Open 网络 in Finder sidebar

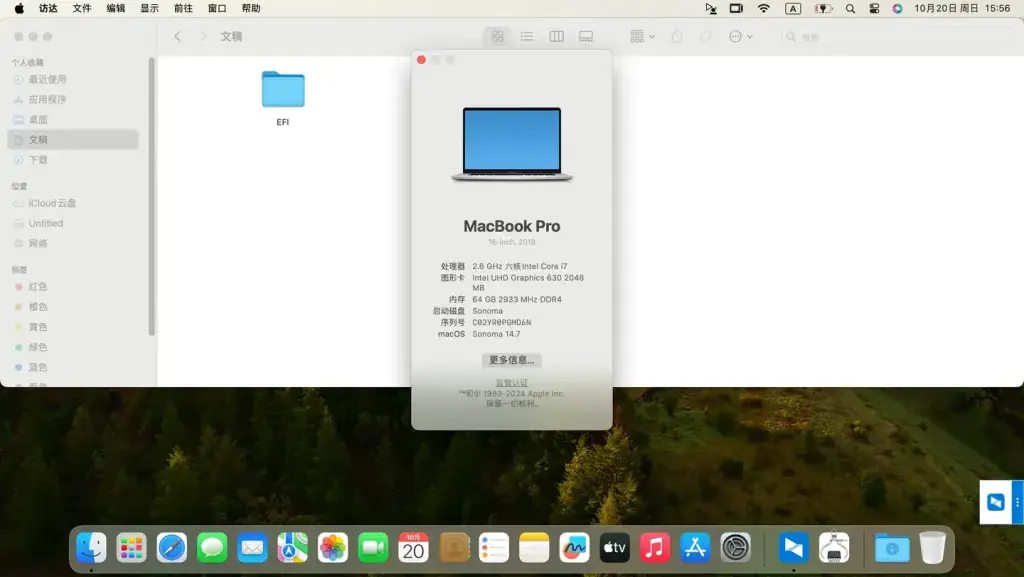pyautogui.click(x=38, y=243)
